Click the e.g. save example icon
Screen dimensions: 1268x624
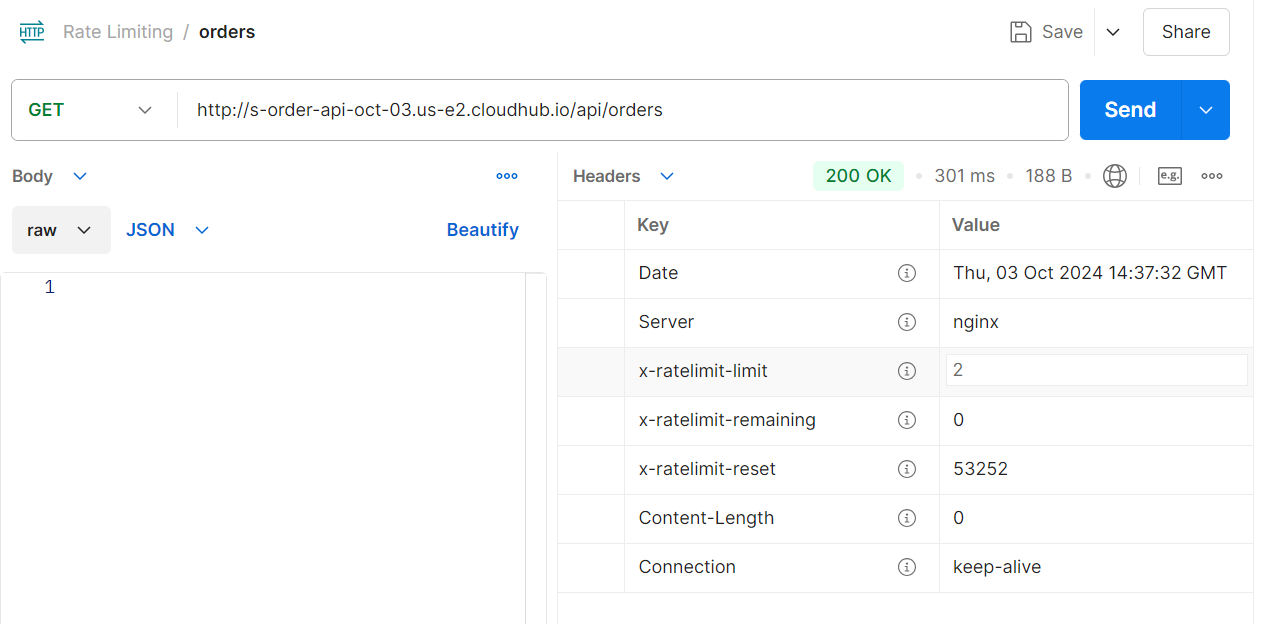coord(1169,176)
